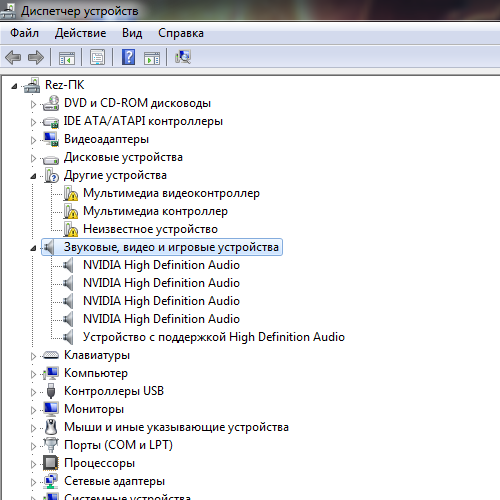
Task: Click the blue Help question mark icon
Action: coord(128,57)
